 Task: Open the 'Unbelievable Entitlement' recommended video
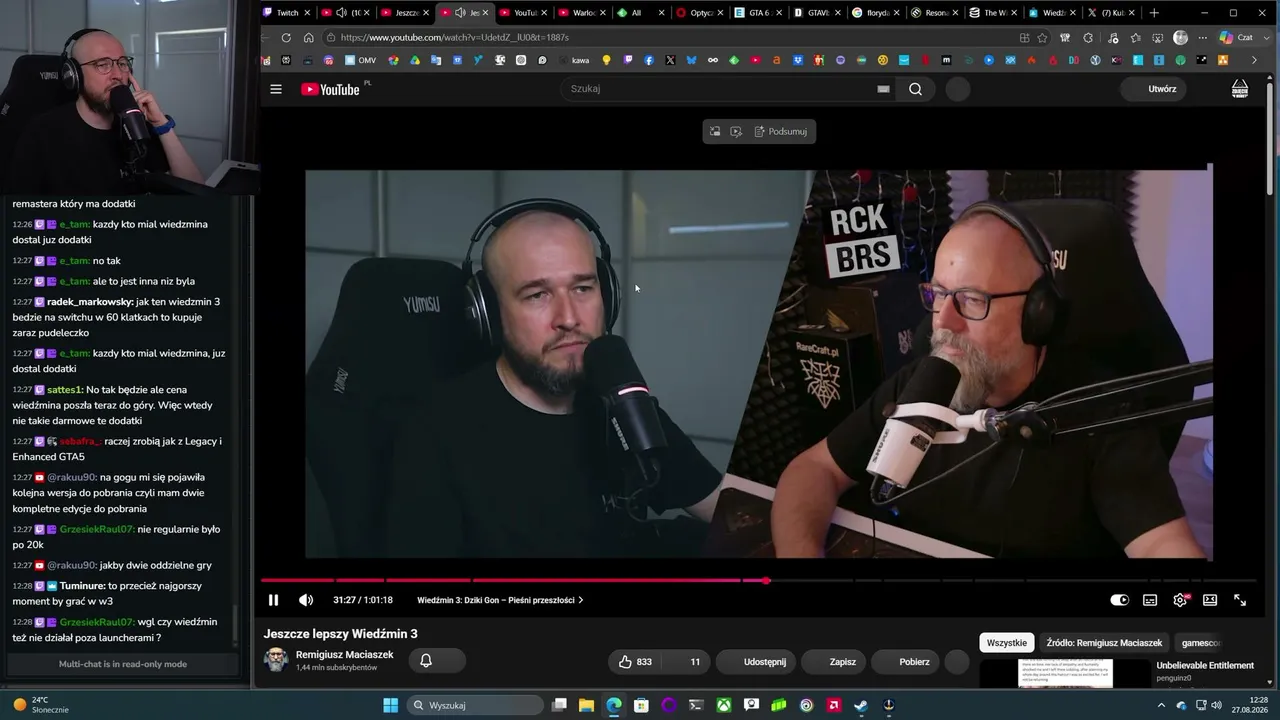[1205, 666]
